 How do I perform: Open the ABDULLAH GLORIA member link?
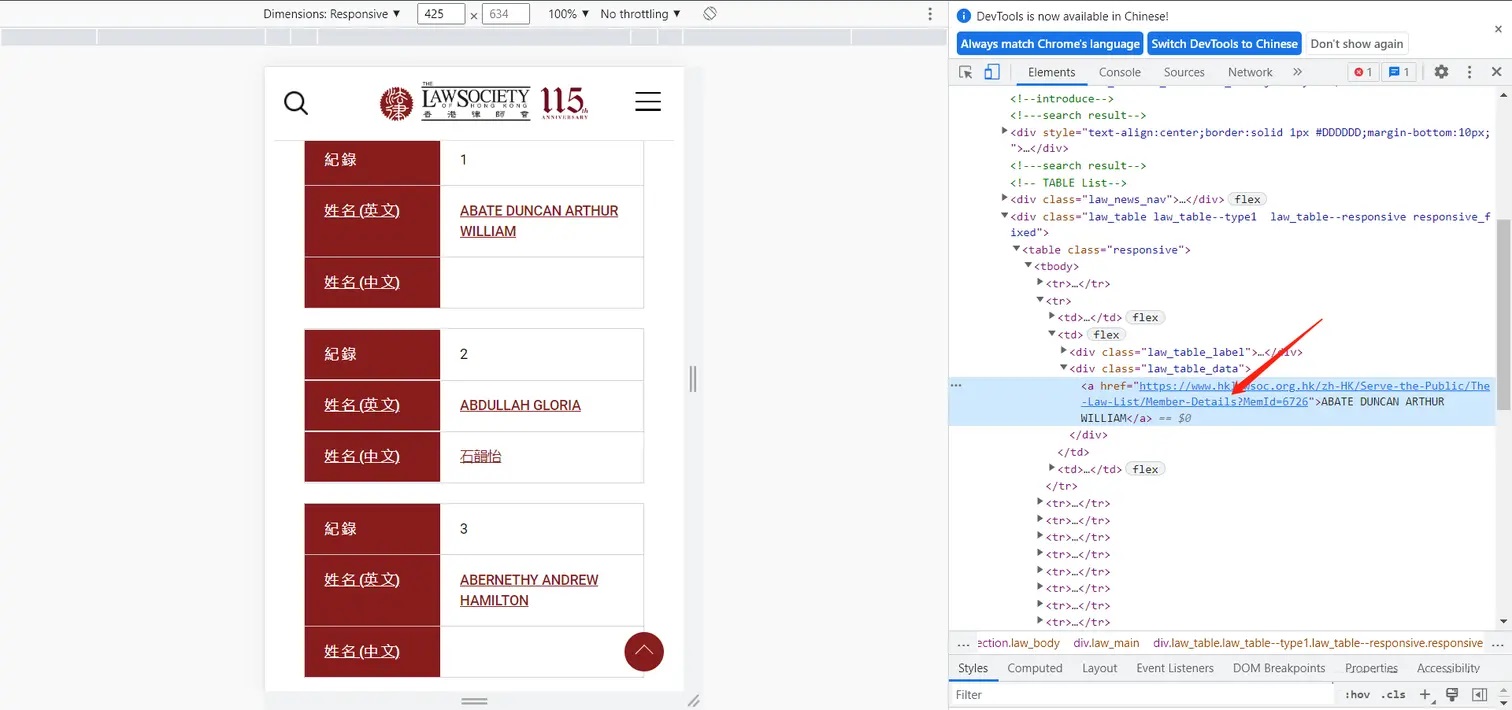[520, 405]
